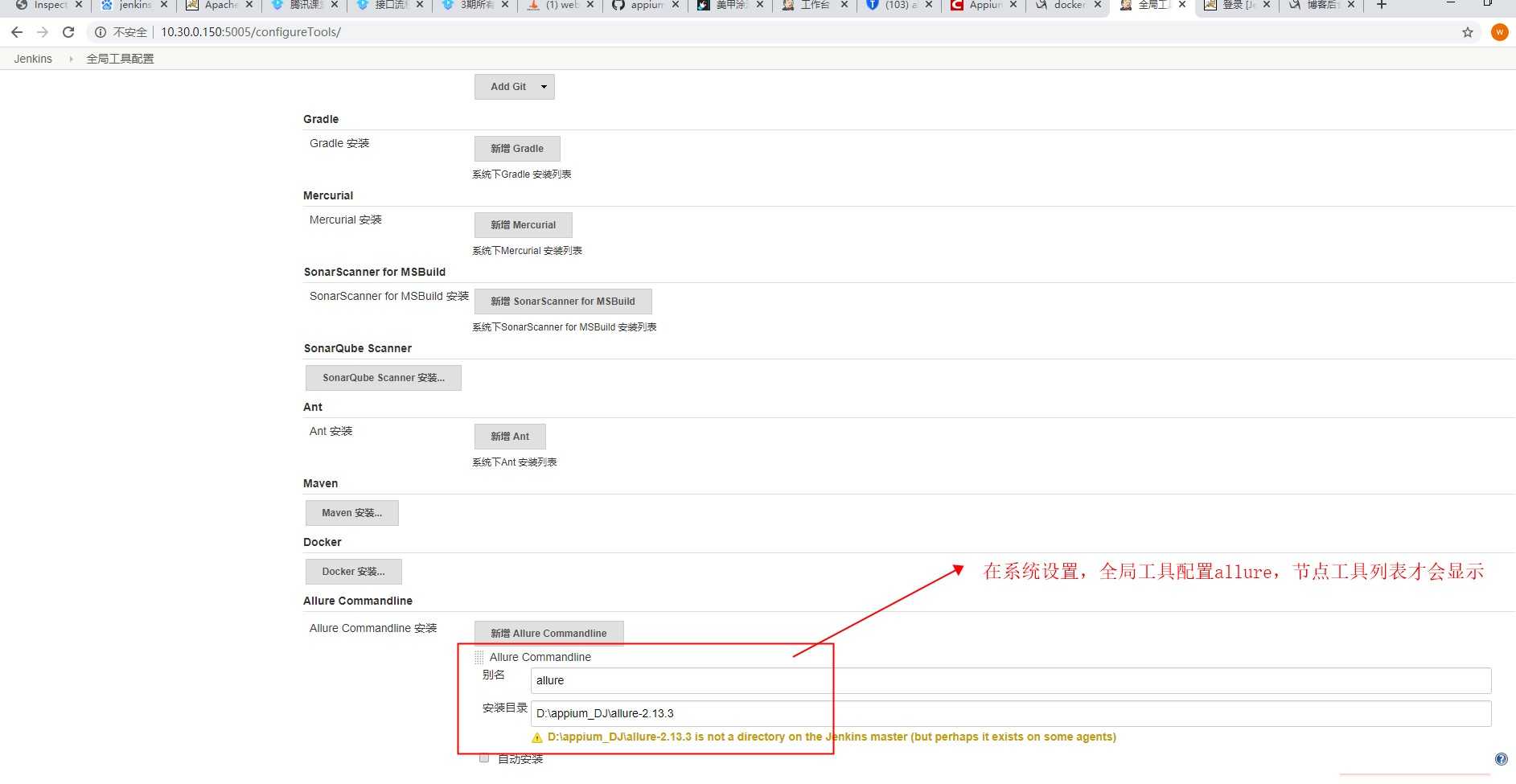1516x784 pixels.
Task: Switch to the (103) tab
Action: pyautogui.click(x=898, y=5)
